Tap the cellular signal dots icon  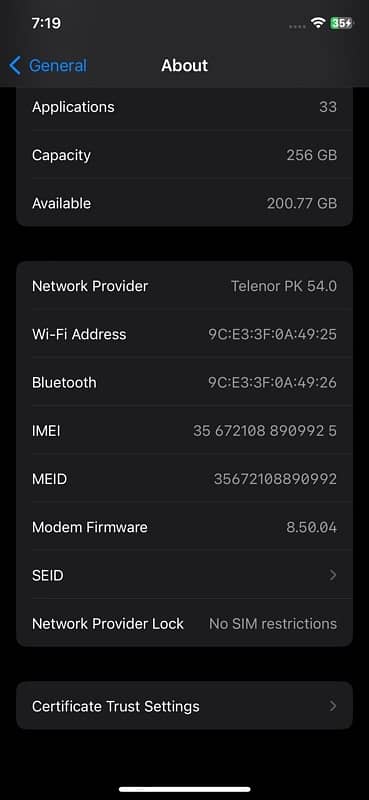pyautogui.click(x=298, y=26)
